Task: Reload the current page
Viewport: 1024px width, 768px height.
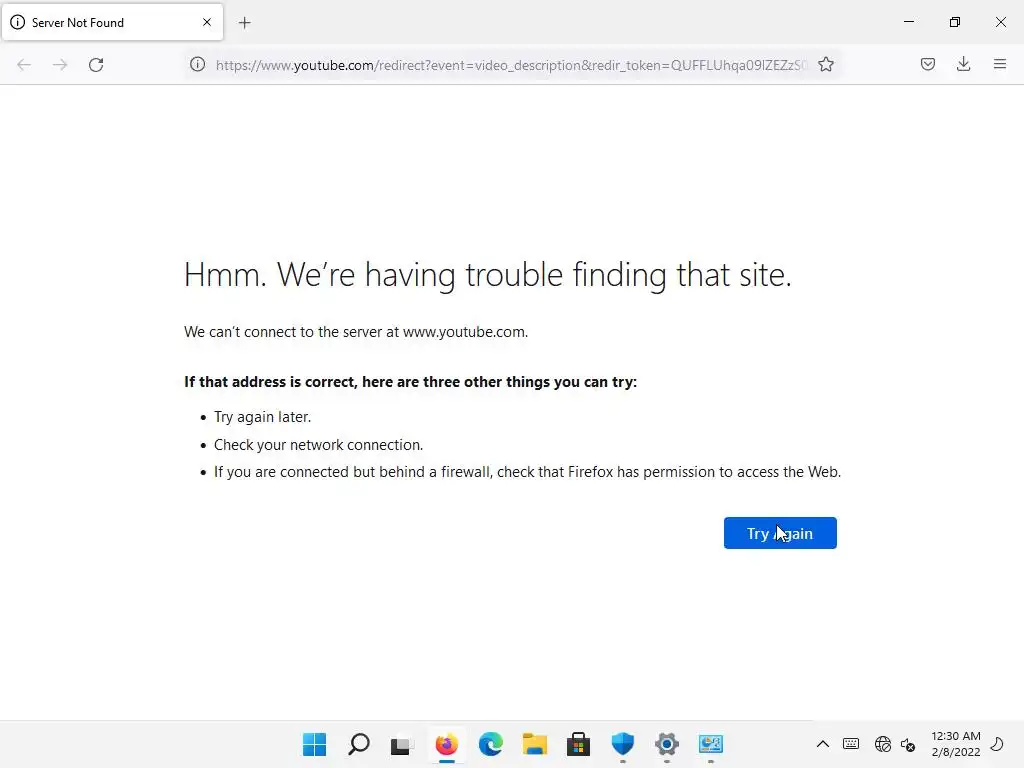Action: (x=96, y=65)
